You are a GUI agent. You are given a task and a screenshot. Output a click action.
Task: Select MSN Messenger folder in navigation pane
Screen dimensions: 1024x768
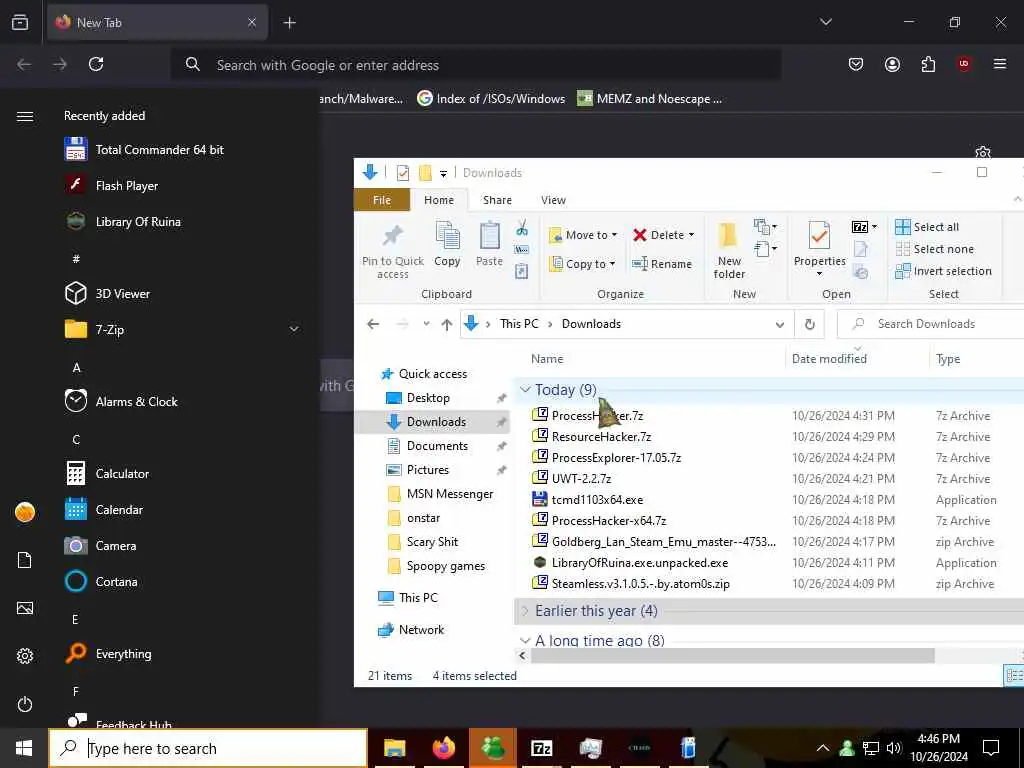pos(440,494)
